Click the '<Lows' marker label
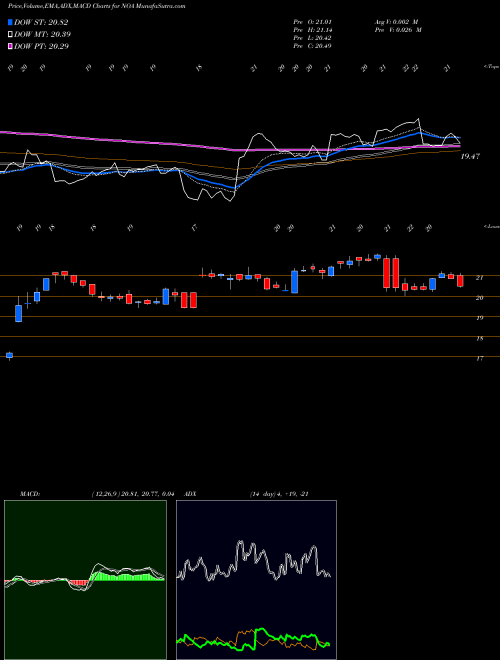Screen dimensions: 500x660 click(x=491, y=226)
